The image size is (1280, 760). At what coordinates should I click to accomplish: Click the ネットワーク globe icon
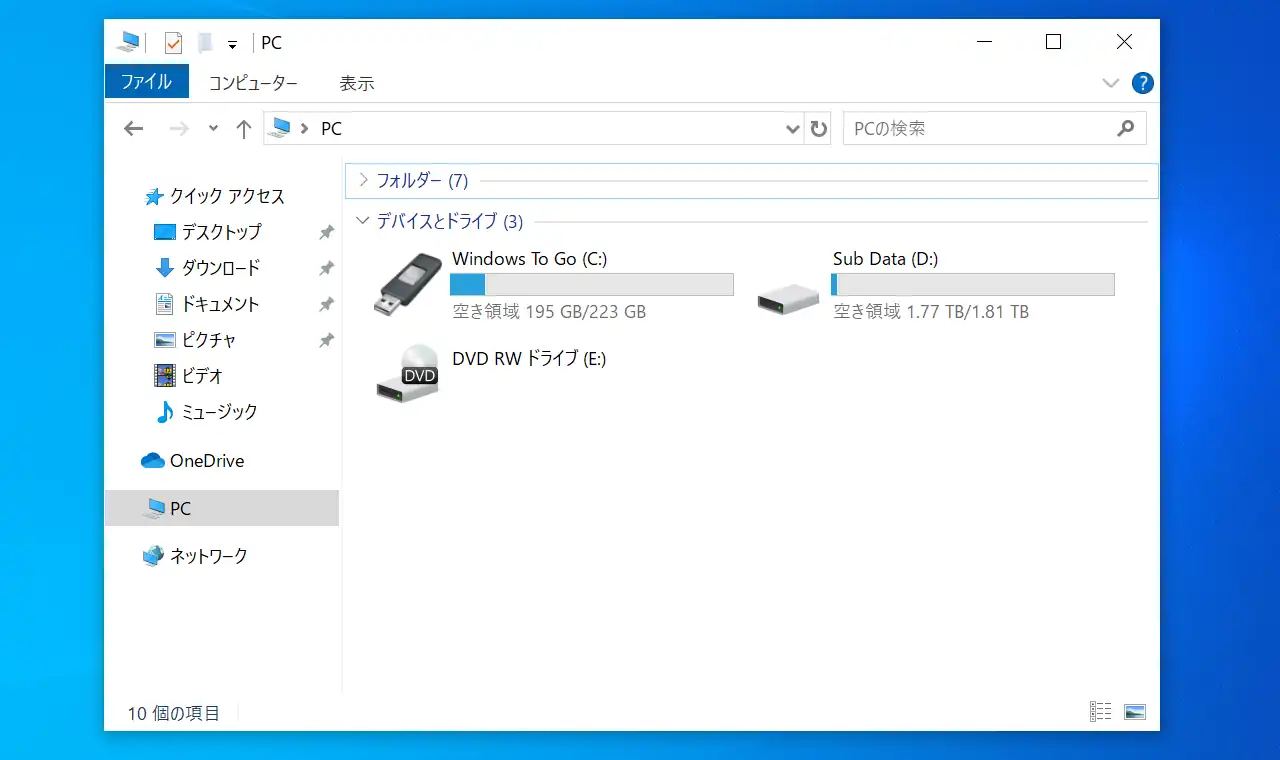tap(153, 556)
